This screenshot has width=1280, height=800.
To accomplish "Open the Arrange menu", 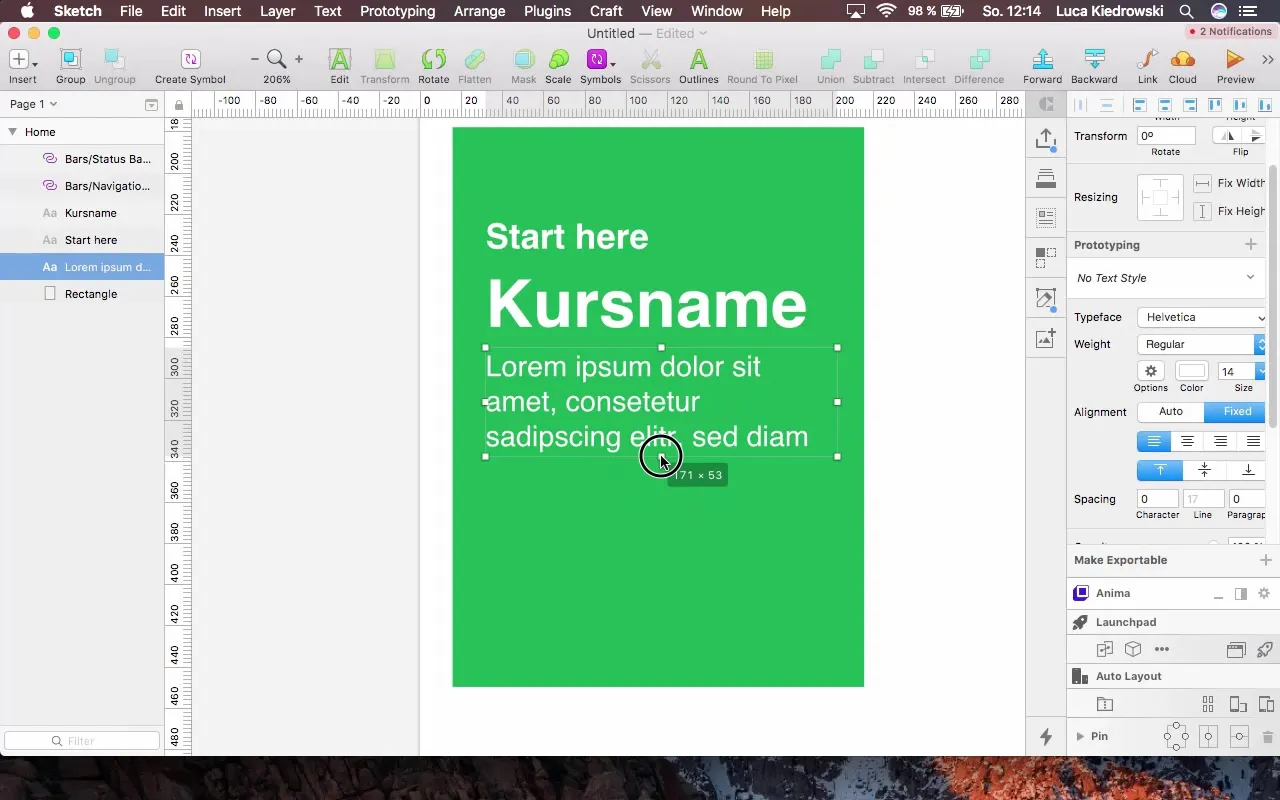I will pos(479,11).
